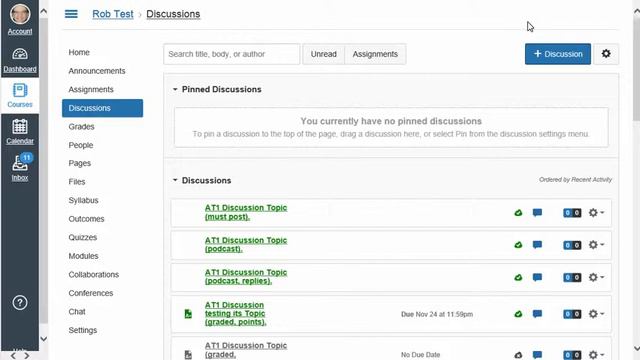Open Grades in course navigation
The height and width of the screenshot is (360, 640).
[81, 127]
